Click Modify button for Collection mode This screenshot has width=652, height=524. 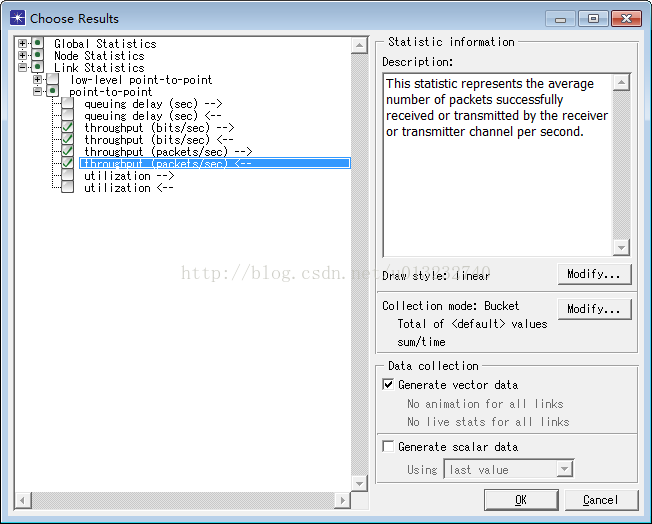pos(594,309)
